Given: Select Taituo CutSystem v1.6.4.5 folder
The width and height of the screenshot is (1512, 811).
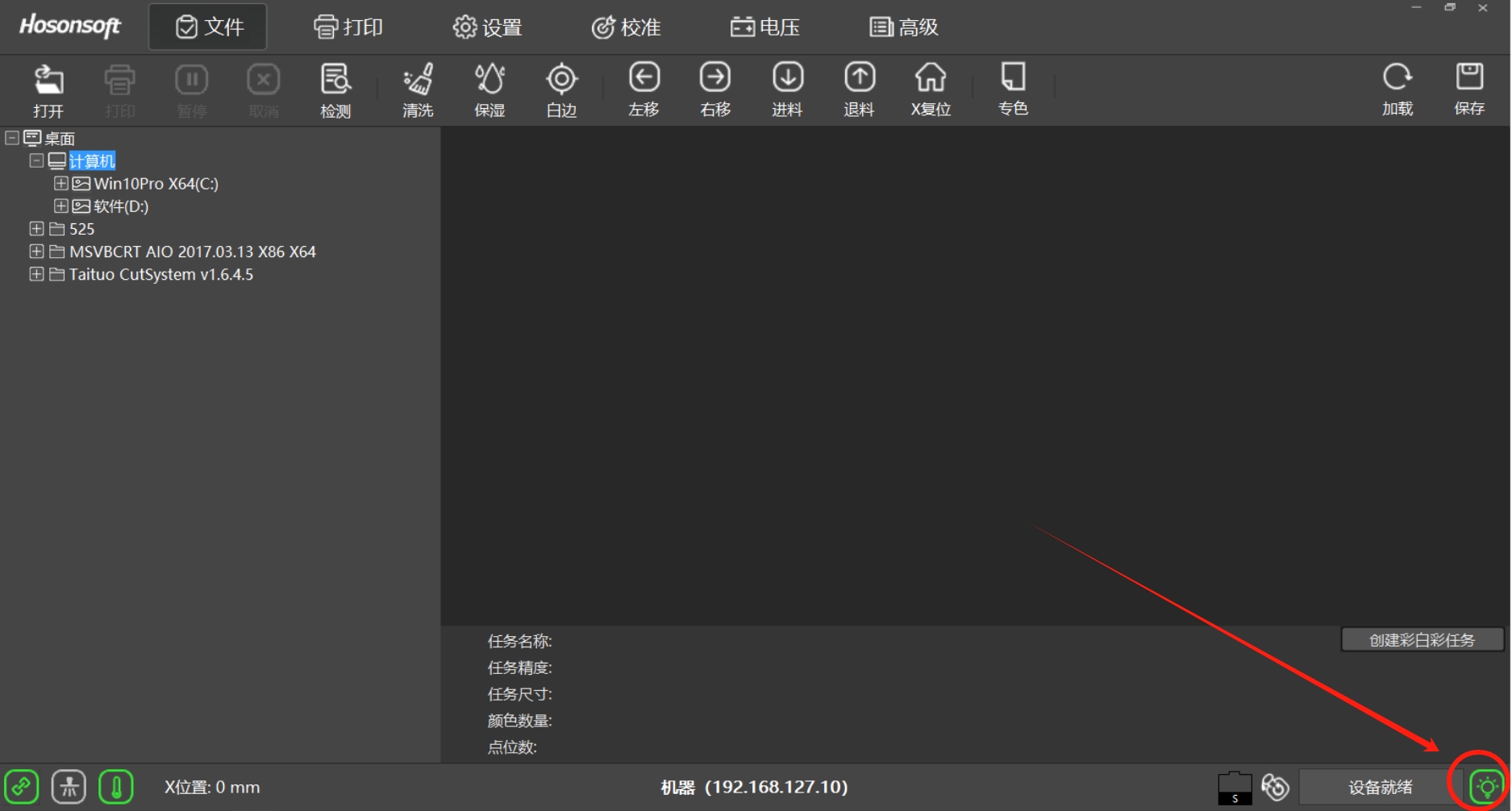Looking at the screenshot, I should [160, 275].
